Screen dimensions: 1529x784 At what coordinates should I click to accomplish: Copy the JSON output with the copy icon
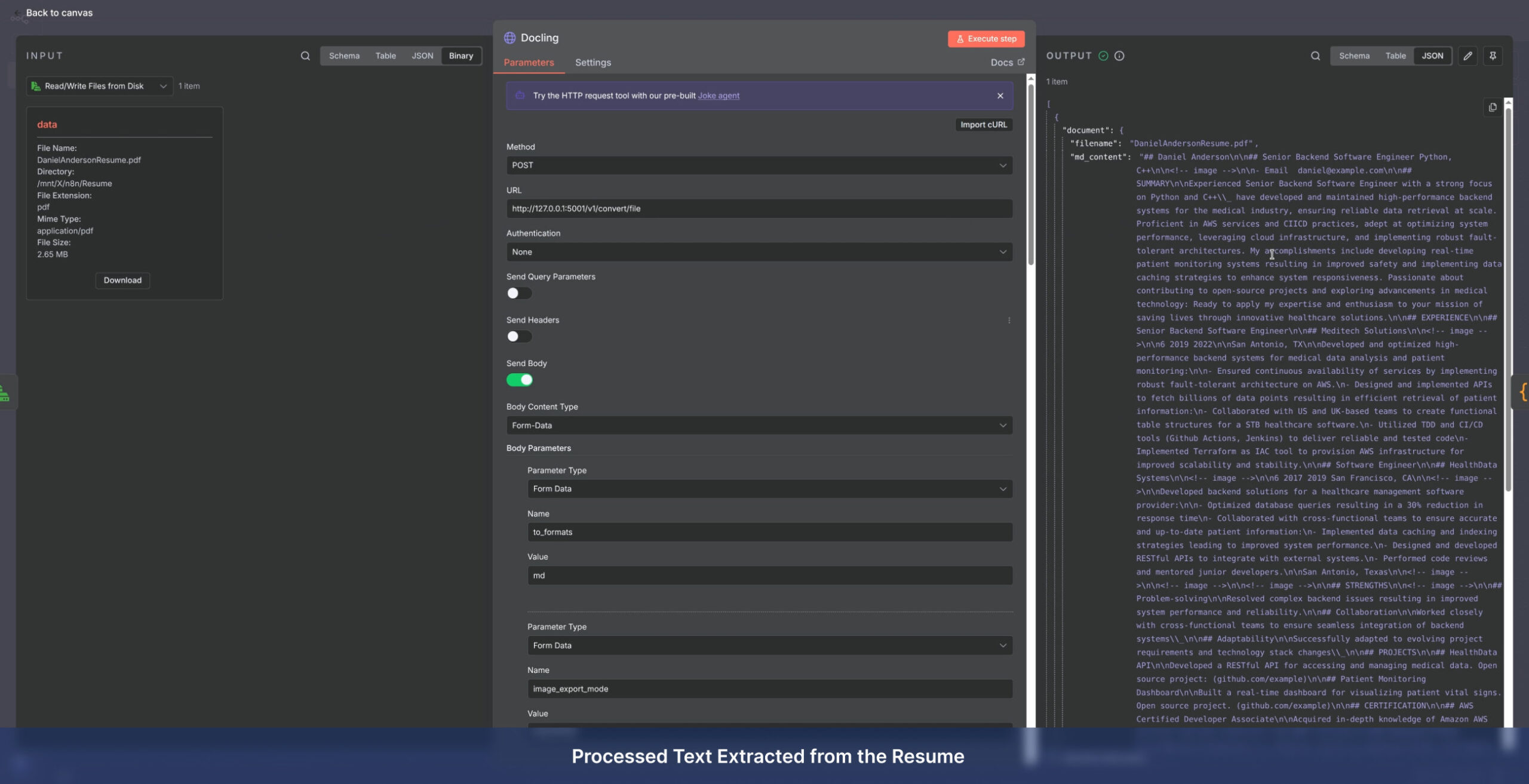[1493, 107]
